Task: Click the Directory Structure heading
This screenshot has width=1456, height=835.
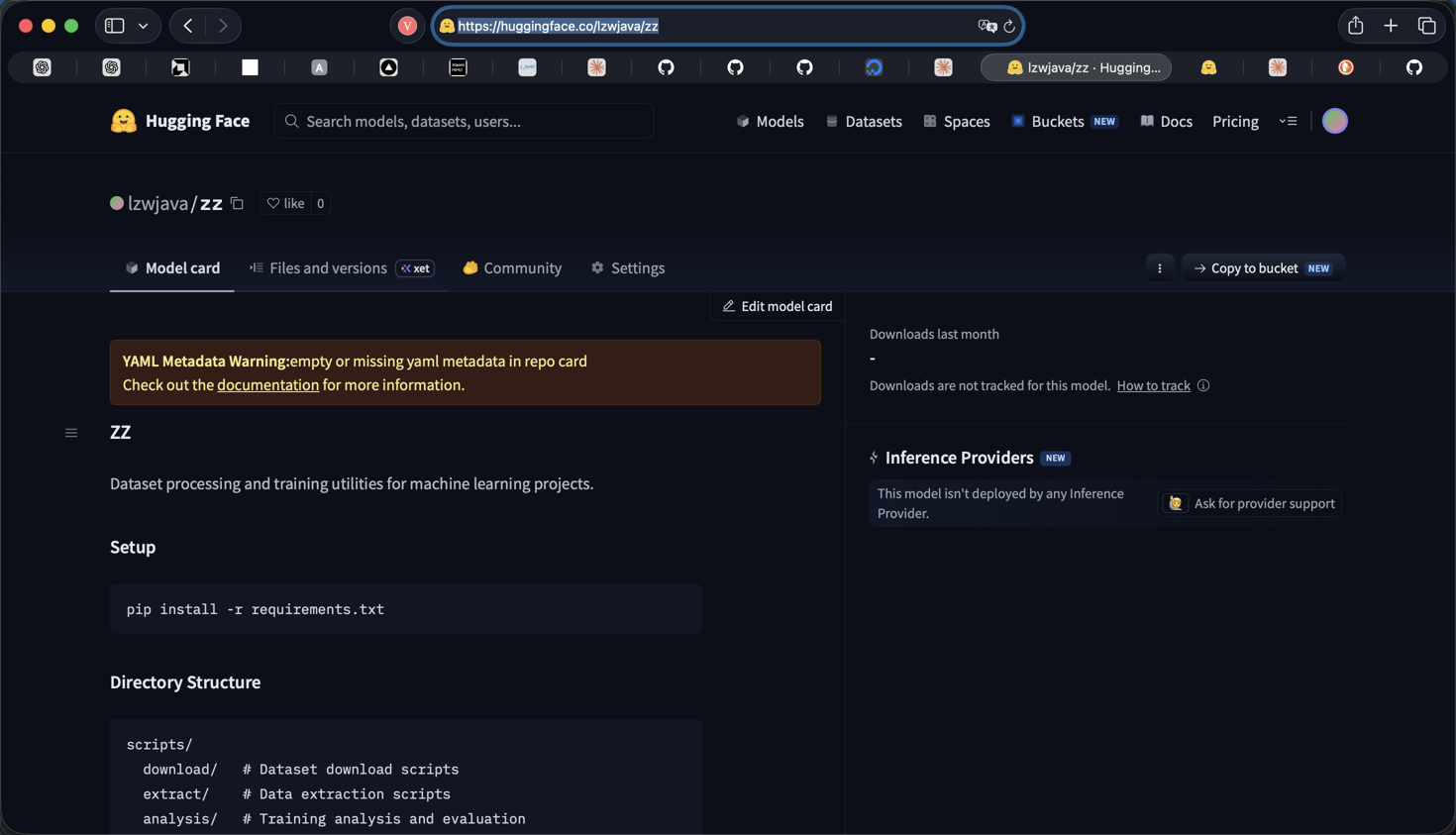Action: 185,682
